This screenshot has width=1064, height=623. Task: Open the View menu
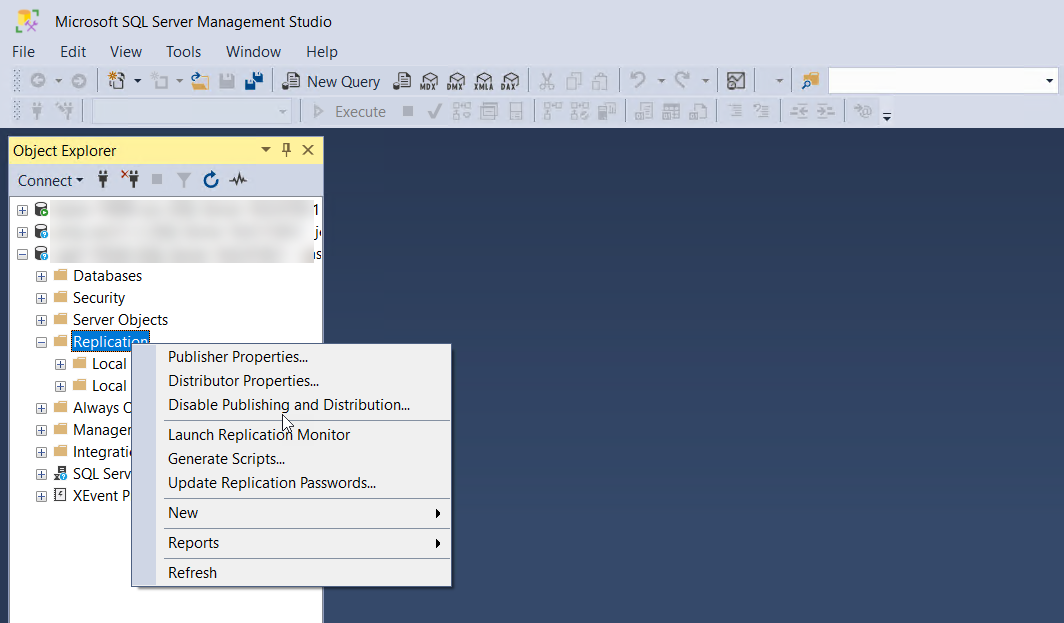126,52
